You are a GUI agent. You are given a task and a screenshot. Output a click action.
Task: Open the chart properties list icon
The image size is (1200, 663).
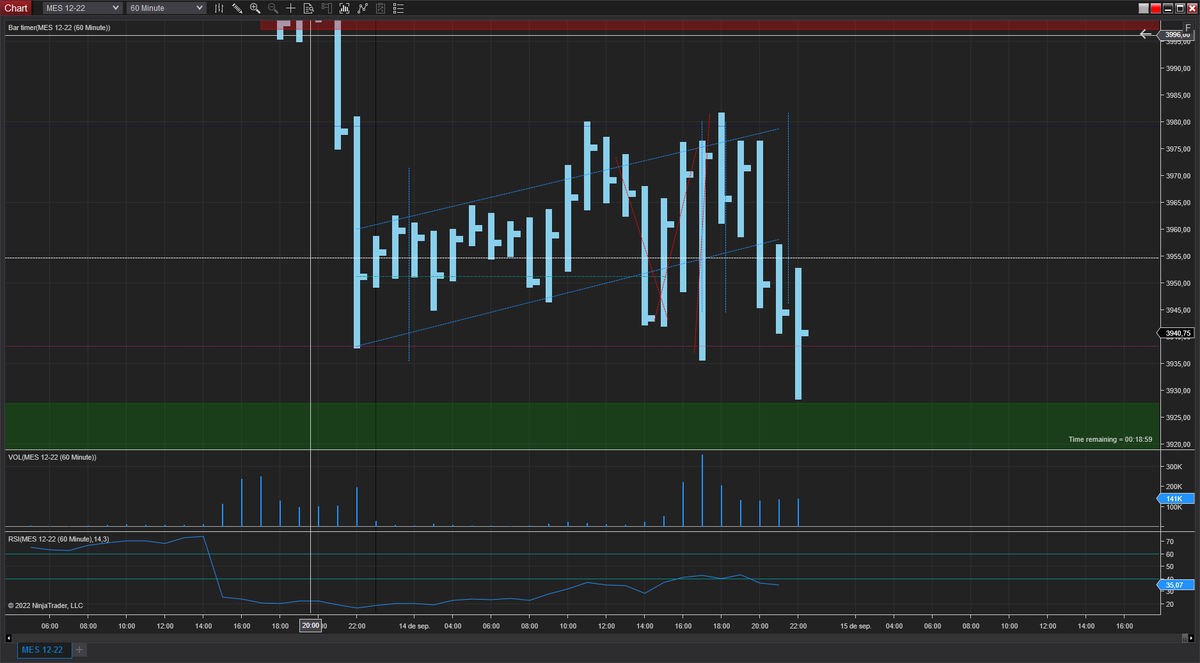click(x=399, y=8)
